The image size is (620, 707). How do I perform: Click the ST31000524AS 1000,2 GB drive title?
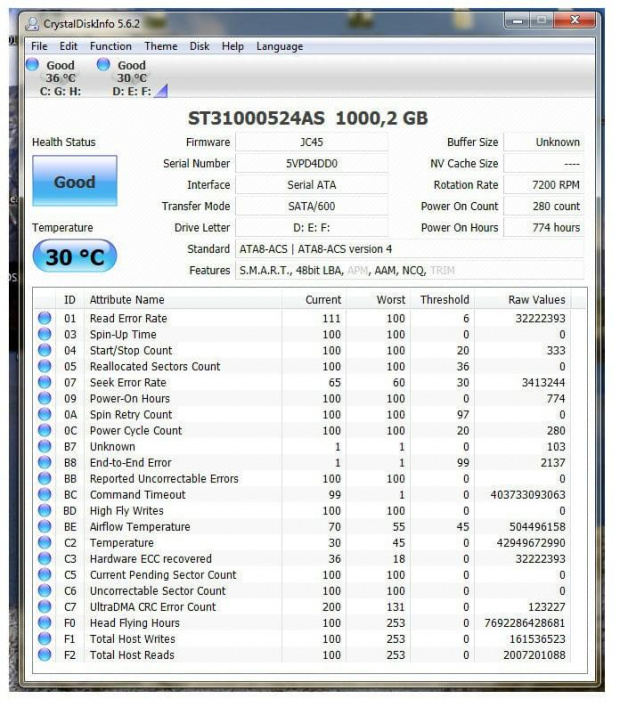[308, 118]
